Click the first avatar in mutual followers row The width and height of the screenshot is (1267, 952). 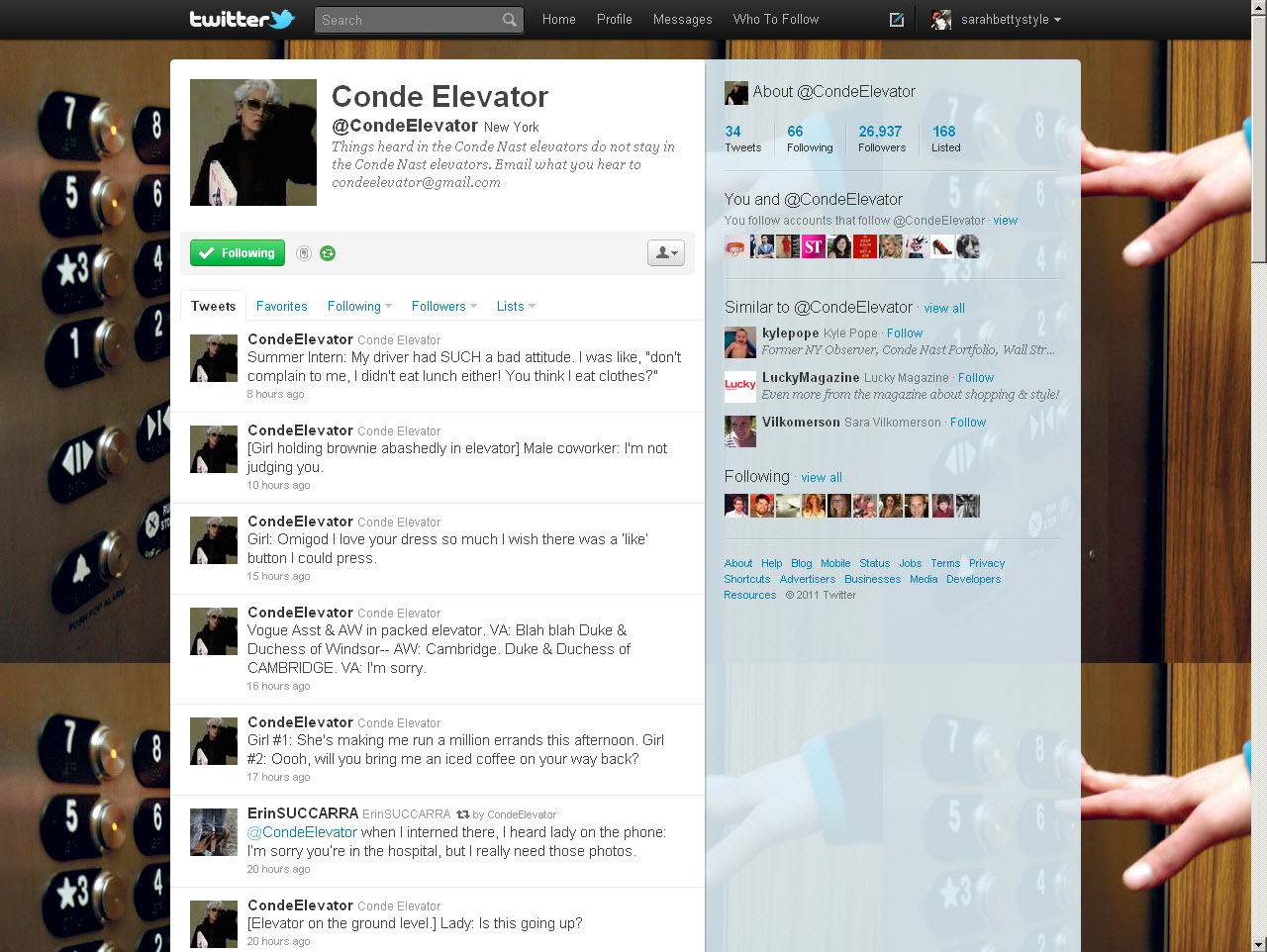click(736, 246)
